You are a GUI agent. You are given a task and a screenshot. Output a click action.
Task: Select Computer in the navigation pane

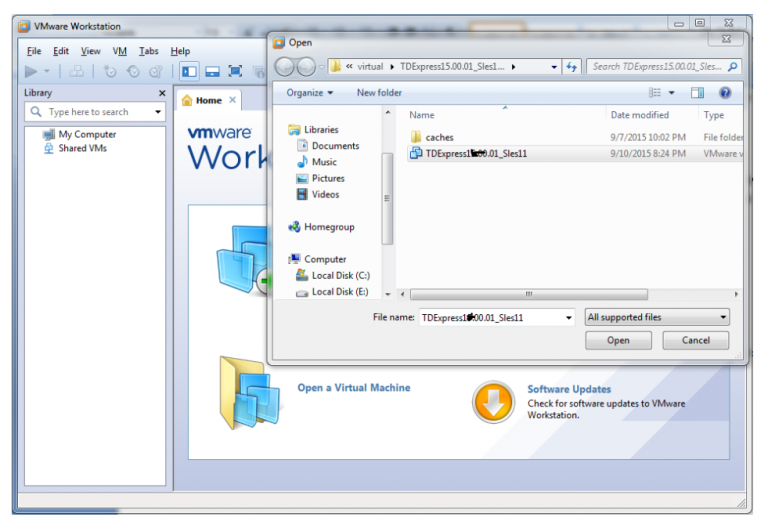pos(317,259)
